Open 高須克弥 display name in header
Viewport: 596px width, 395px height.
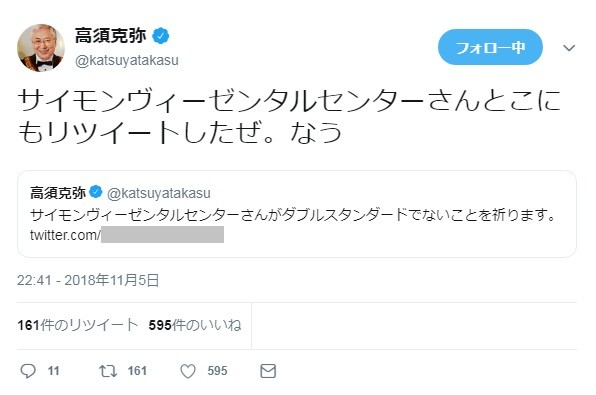111,36
